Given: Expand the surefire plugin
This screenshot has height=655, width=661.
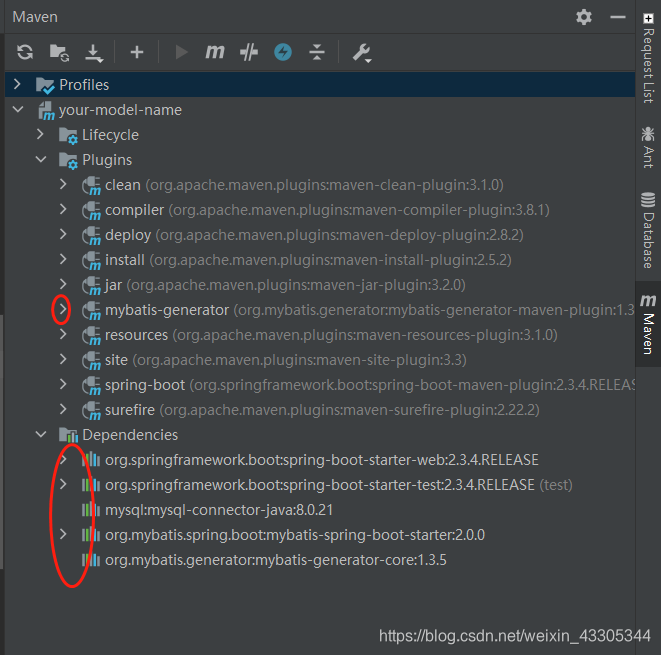Looking at the screenshot, I should tap(63, 409).
